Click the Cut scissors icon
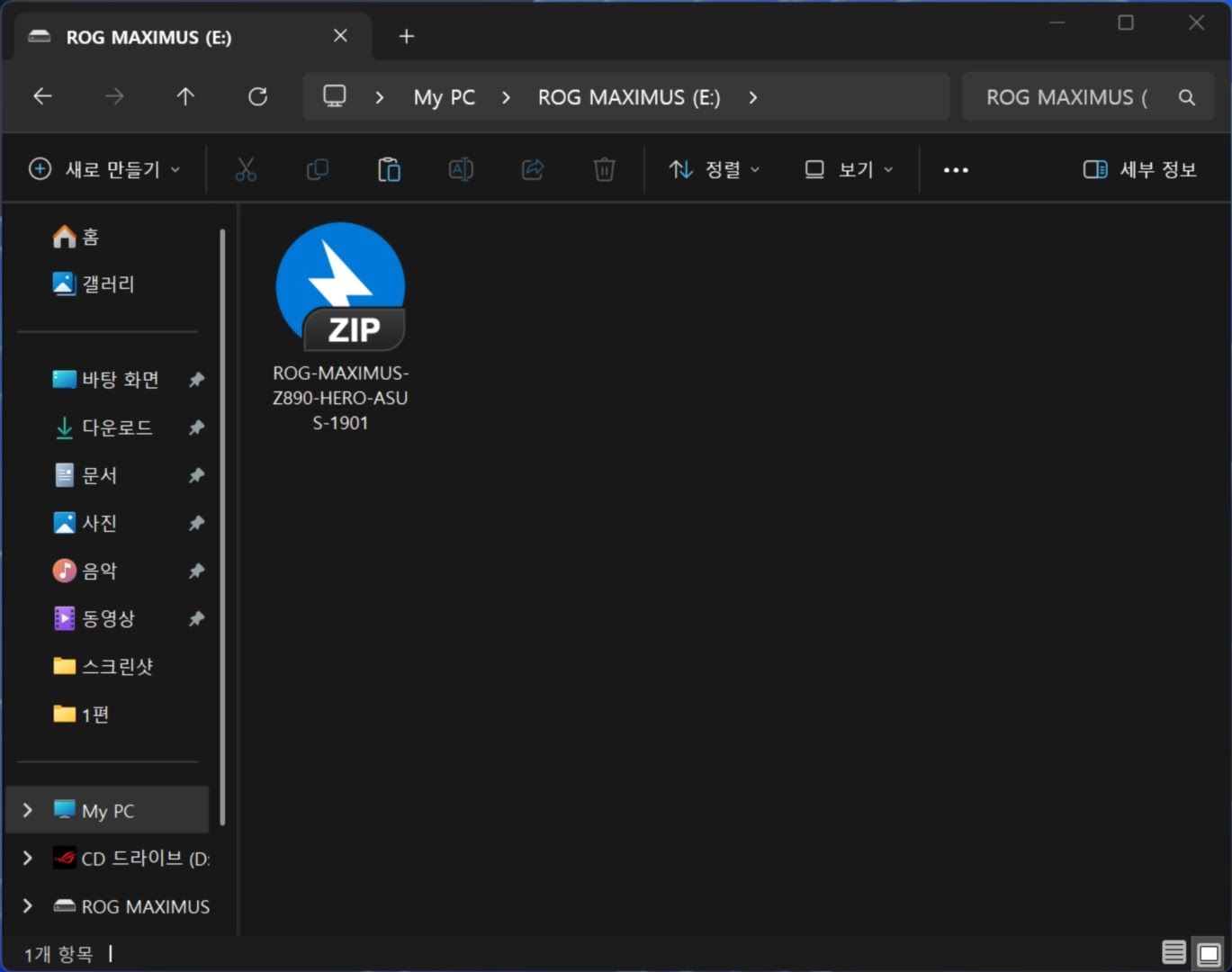 (x=246, y=169)
